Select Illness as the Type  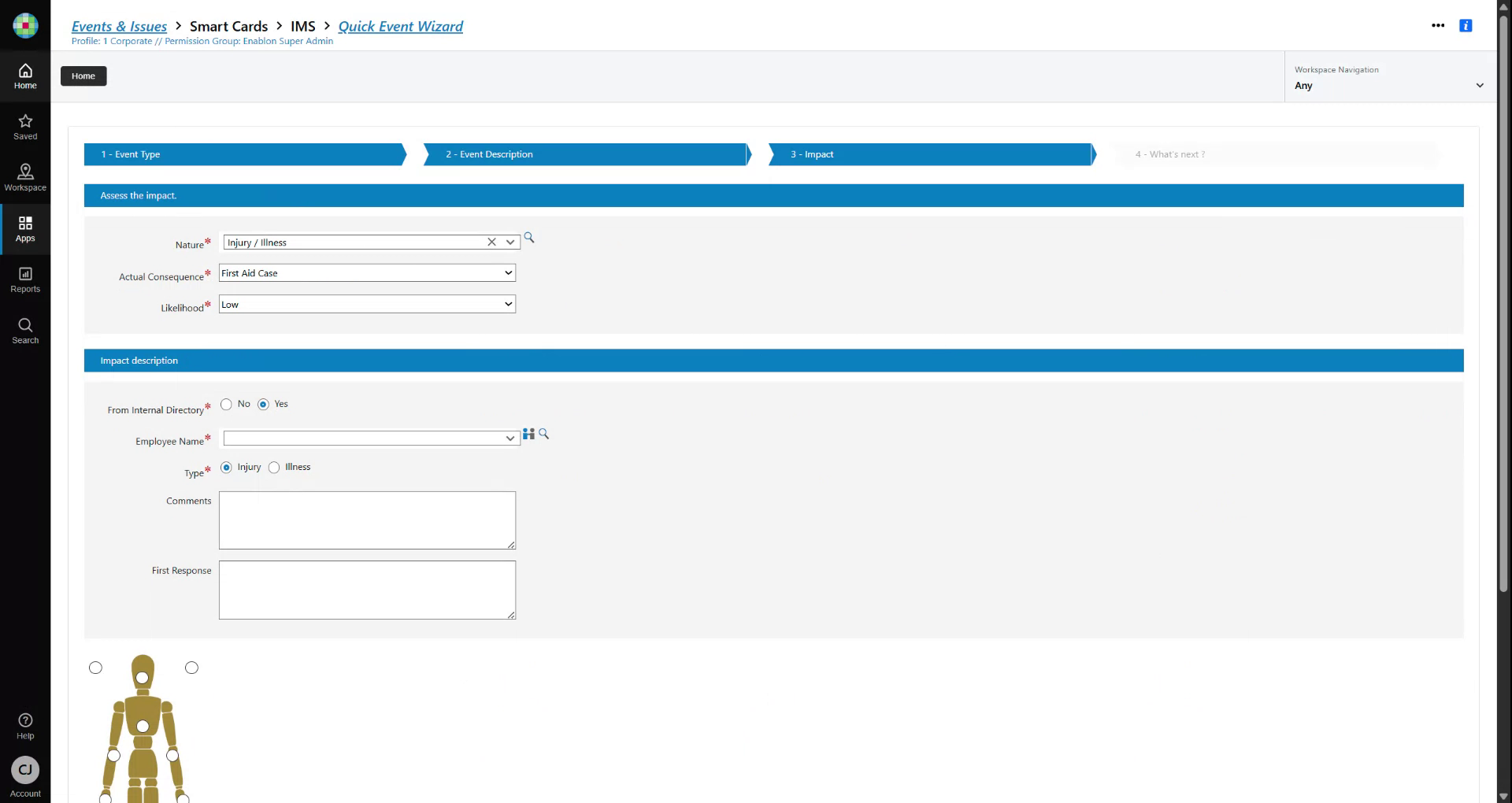(274, 467)
